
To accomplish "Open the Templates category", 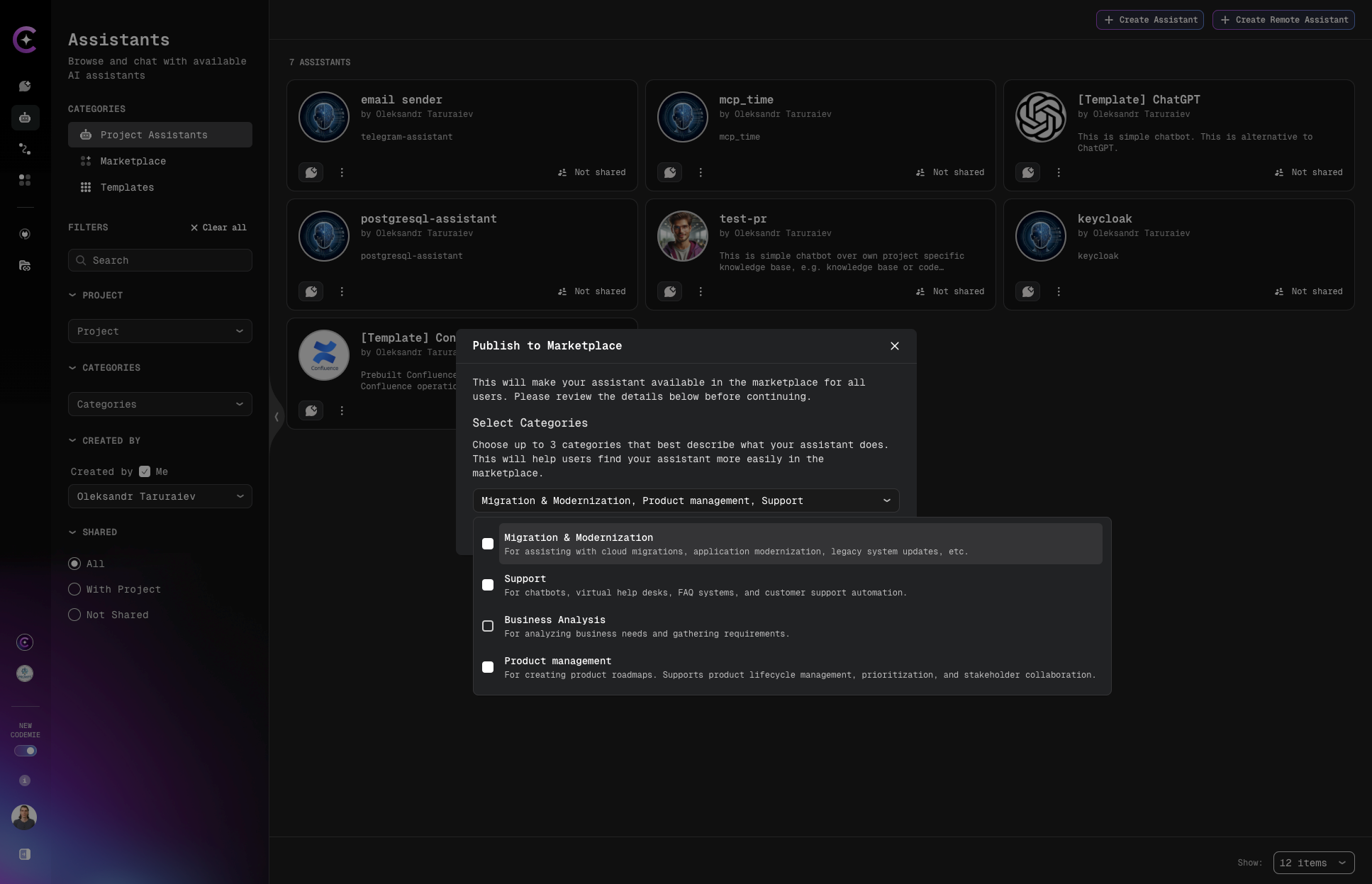I will pos(127,187).
